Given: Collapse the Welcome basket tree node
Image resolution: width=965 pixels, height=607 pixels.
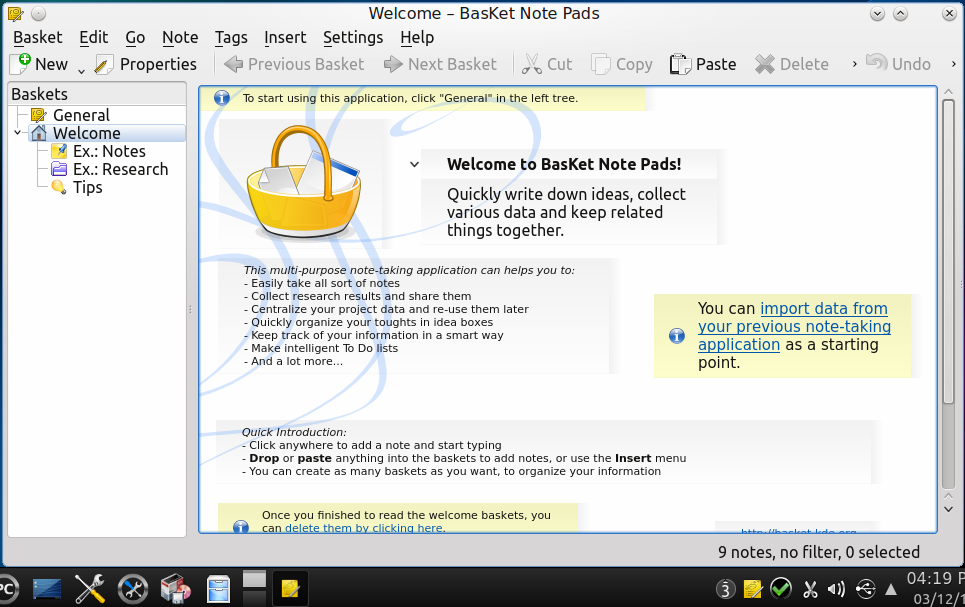Looking at the screenshot, I should pos(17,133).
